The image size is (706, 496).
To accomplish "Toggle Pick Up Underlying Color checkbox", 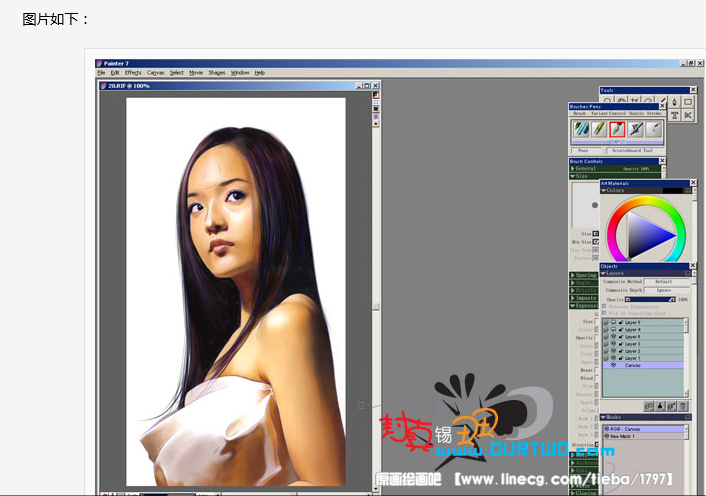I will [x=604, y=313].
